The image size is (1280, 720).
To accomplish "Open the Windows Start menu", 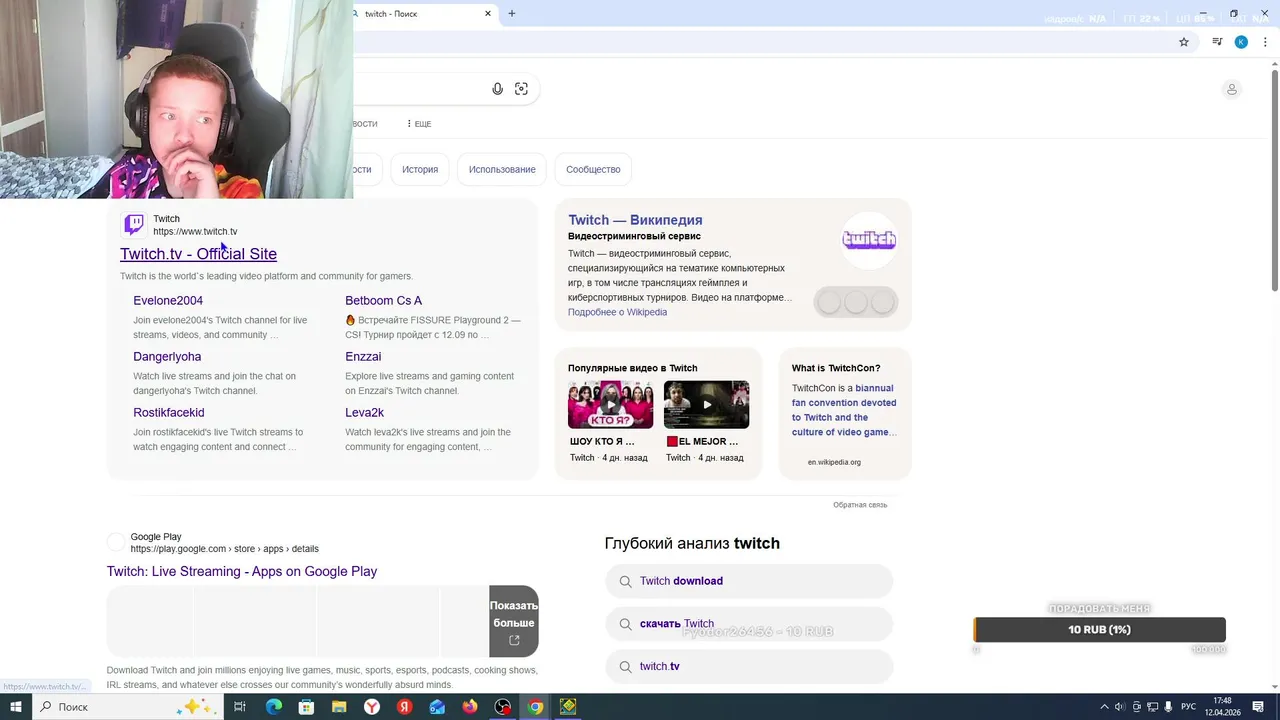I will [15, 707].
